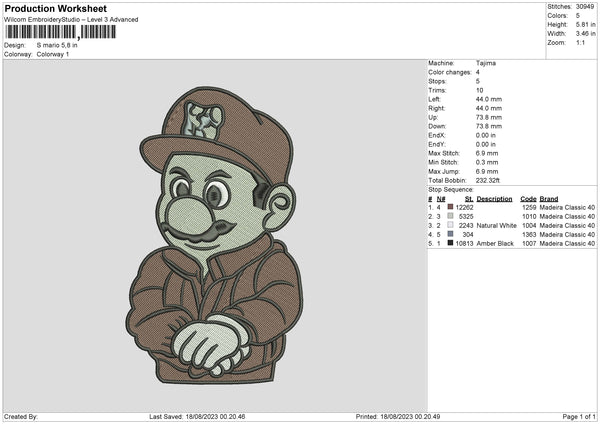Click the N# column header
Image resolution: width=600 pixels, height=424 pixels.
(x=440, y=198)
